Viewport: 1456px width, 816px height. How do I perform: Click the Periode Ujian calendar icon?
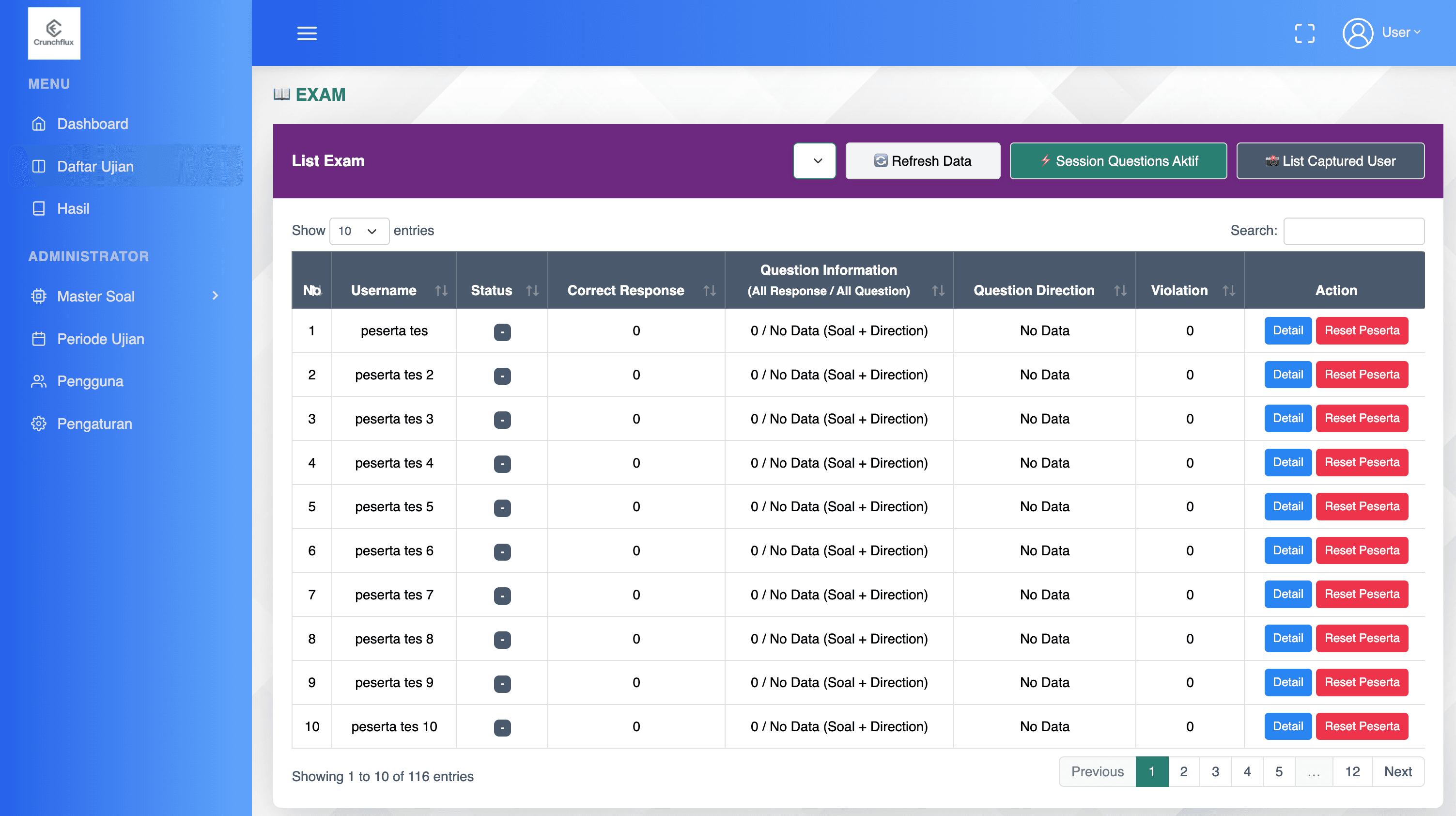[38, 339]
